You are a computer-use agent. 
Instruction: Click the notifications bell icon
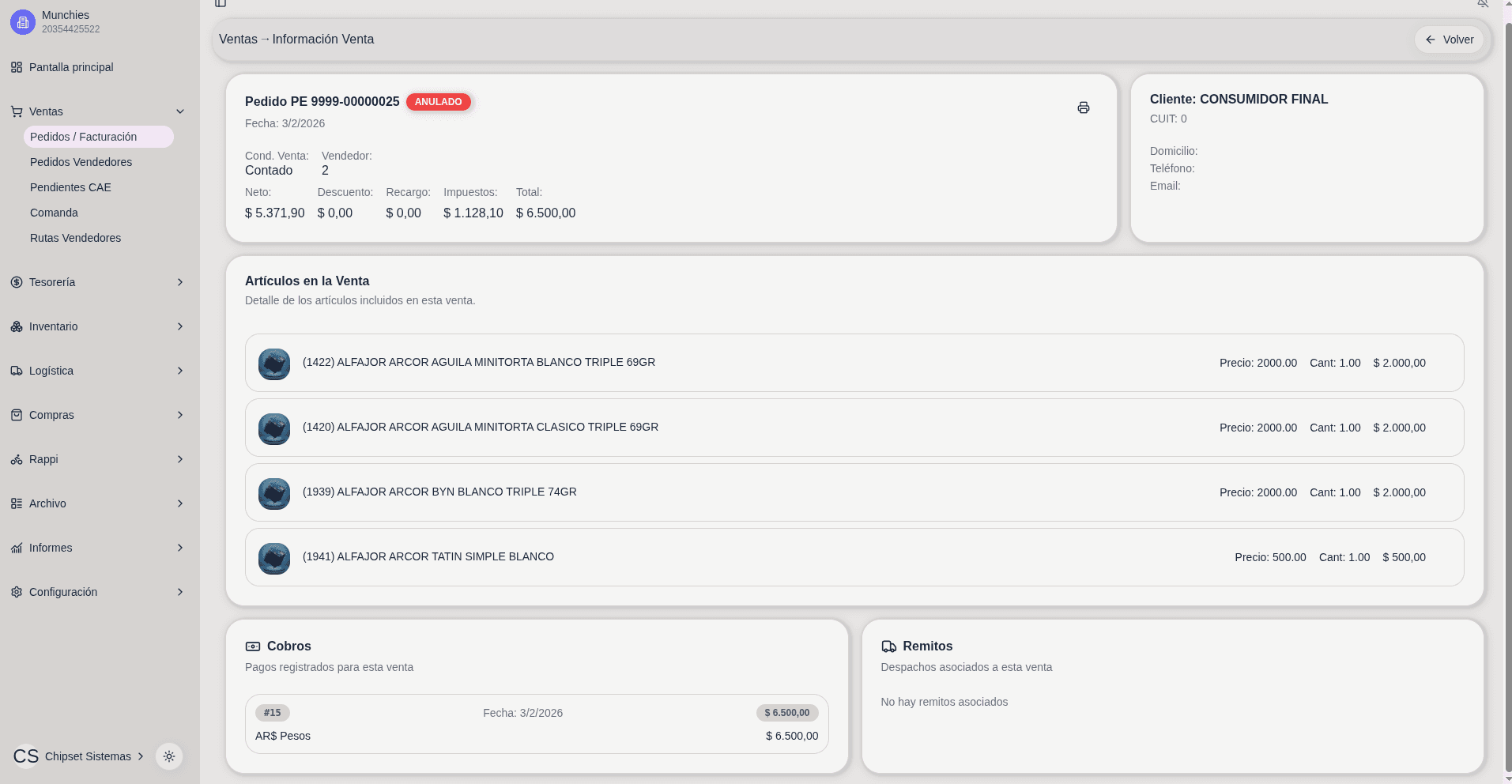pos(1483,3)
